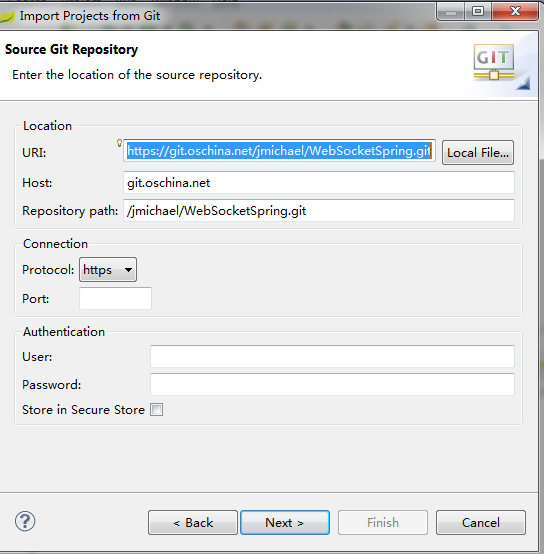Open the Local File... browser
The width and height of the screenshot is (544, 554).
(x=478, y=153)
